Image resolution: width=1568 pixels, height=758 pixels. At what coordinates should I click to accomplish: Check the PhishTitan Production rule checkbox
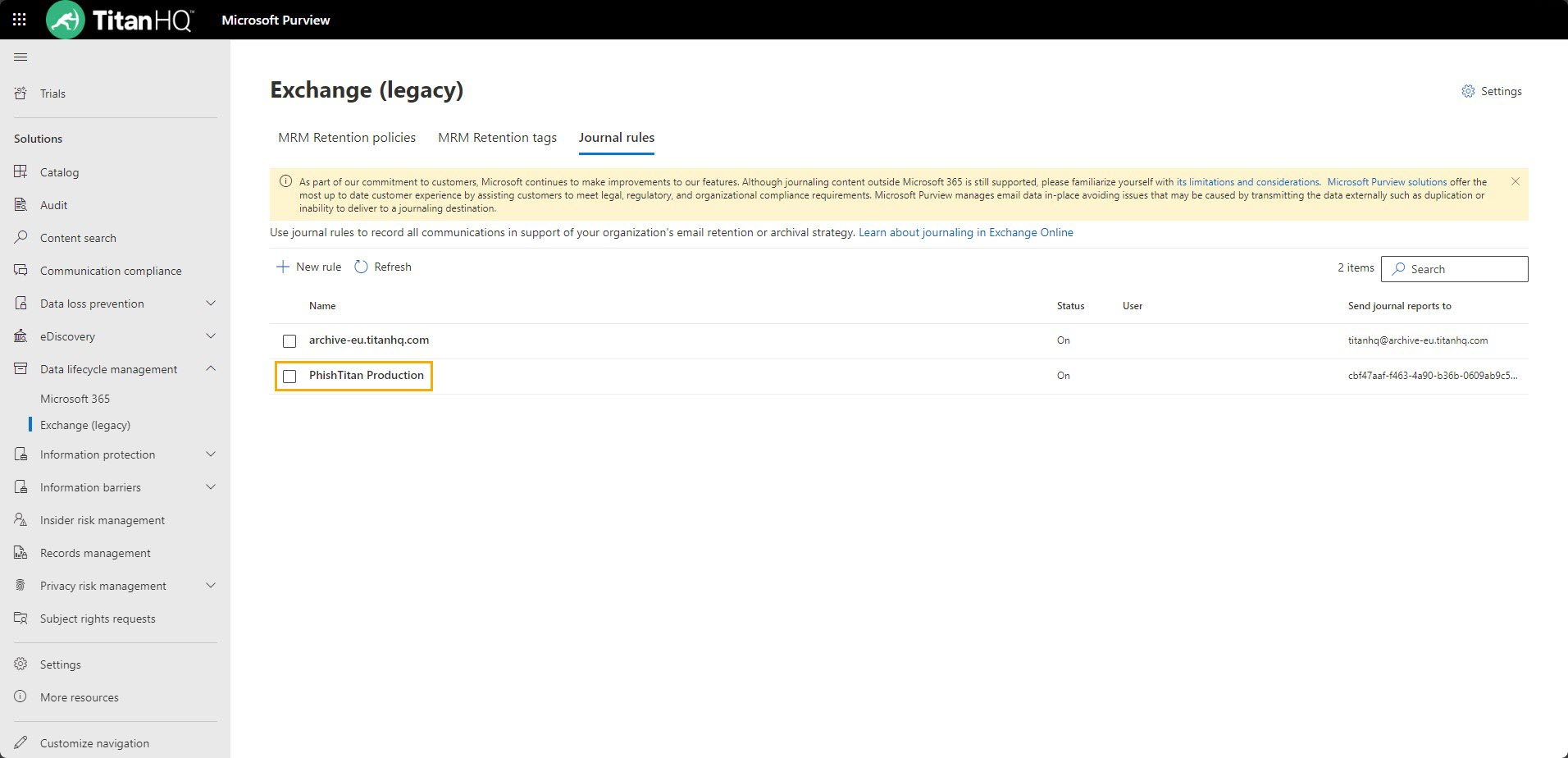(289, 376)
